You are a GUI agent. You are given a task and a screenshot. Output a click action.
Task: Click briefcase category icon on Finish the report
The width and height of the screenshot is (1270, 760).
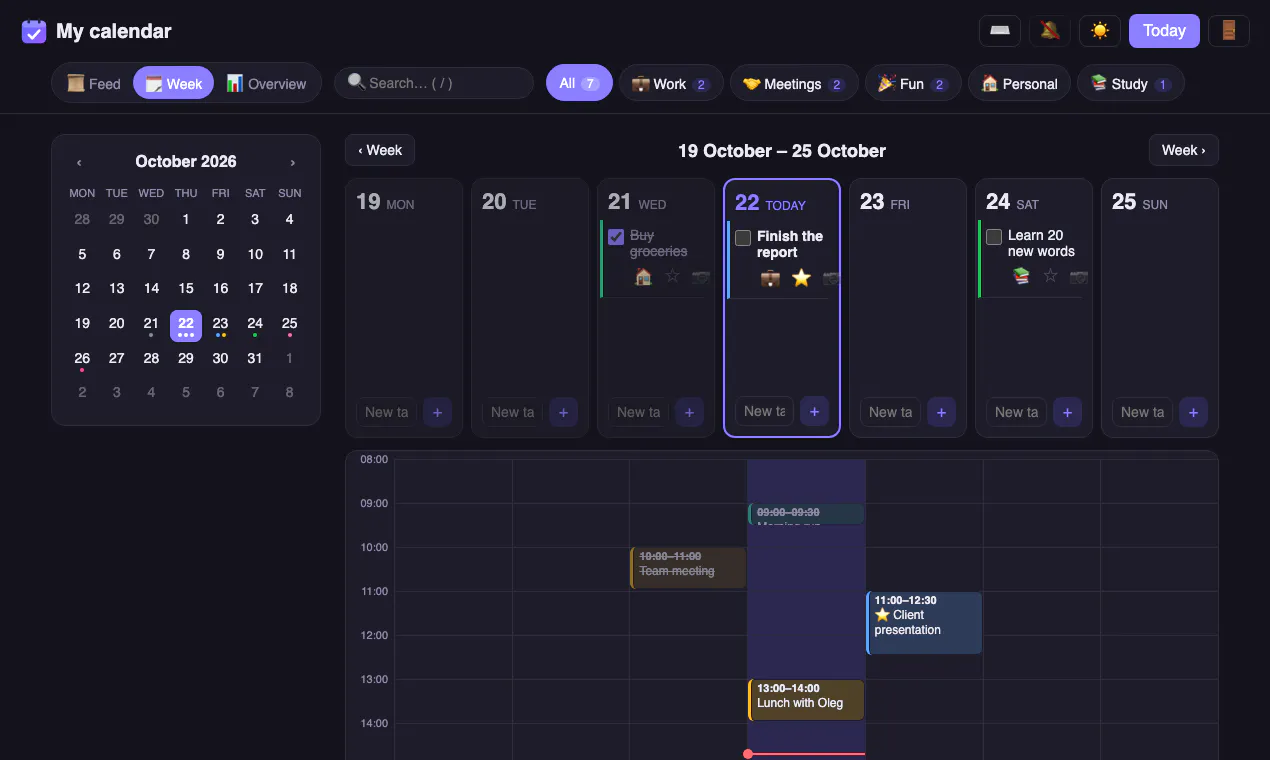770,278
